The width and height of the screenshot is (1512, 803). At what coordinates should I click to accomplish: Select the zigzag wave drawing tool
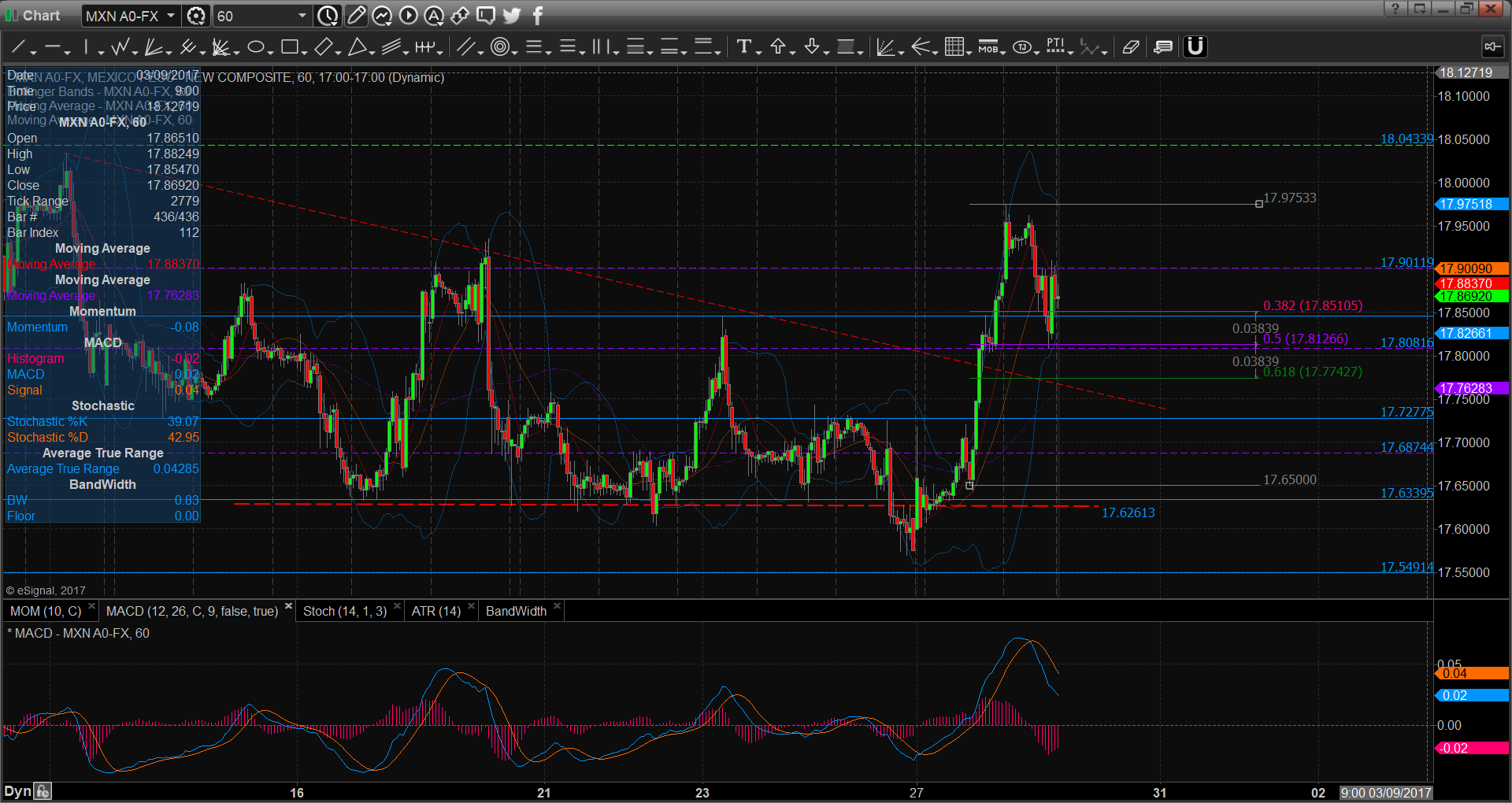point(120,47)
